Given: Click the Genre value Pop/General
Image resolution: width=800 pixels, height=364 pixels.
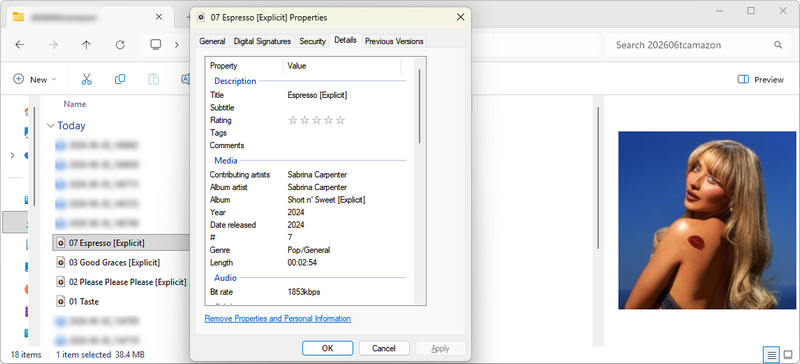Looking at the screenshot, I should (309, 250).
